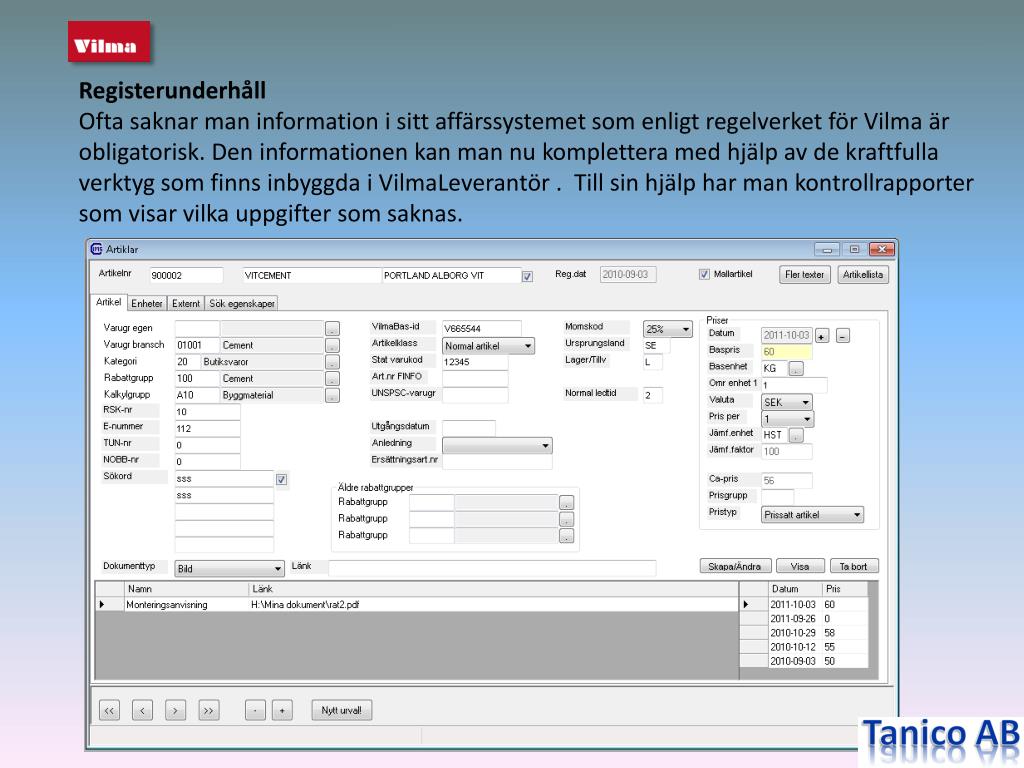The image size is (1024, 768).
Task: Click the Ursprungsland field SE
Action: (x=656, y=345)
